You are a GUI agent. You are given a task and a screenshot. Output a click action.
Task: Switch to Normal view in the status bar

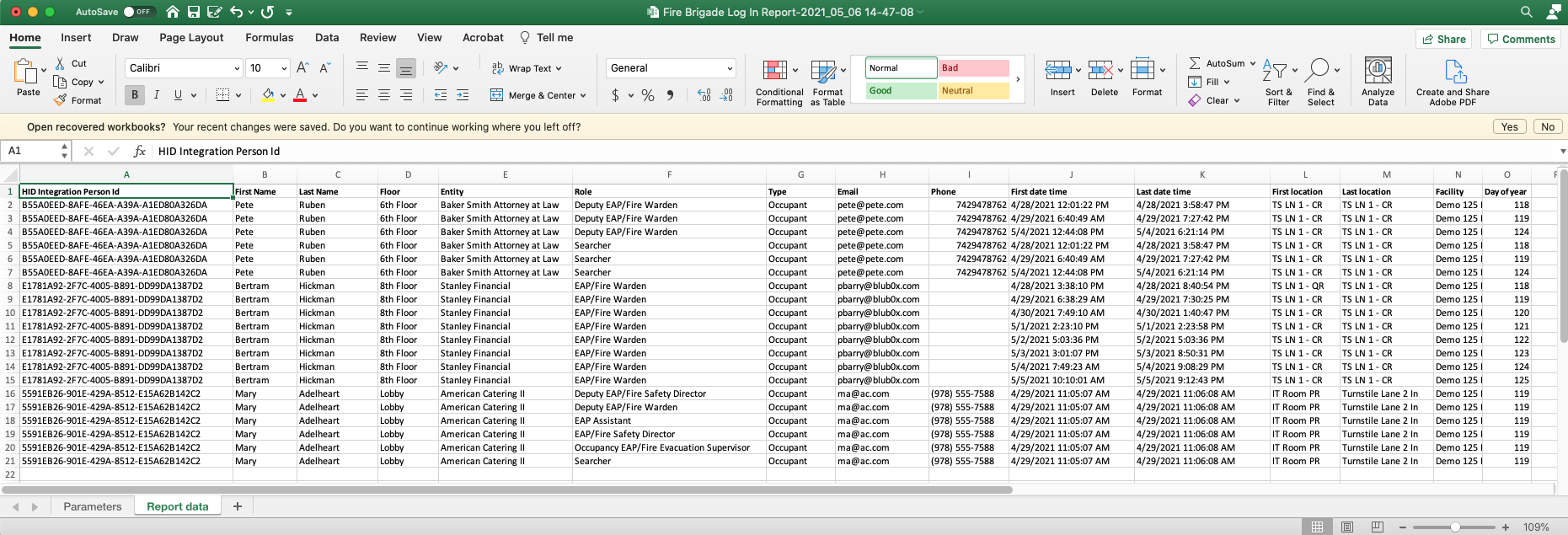[1317, 527]
